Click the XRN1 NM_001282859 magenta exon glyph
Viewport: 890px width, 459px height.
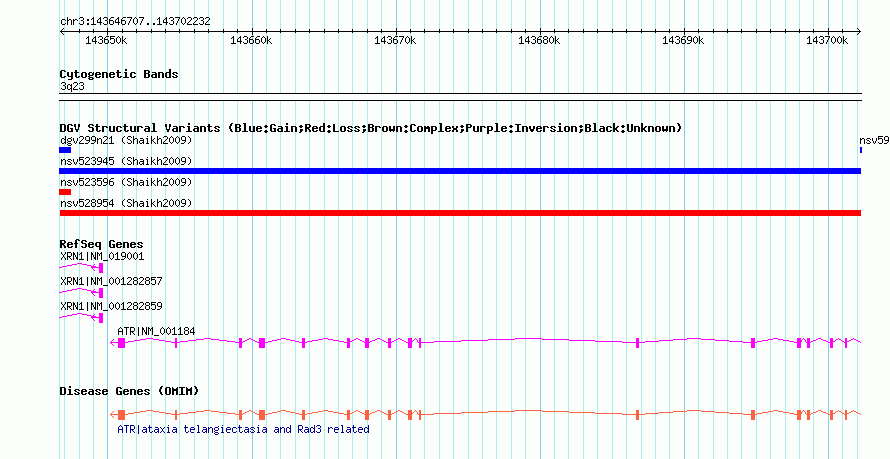pos(101,318)
